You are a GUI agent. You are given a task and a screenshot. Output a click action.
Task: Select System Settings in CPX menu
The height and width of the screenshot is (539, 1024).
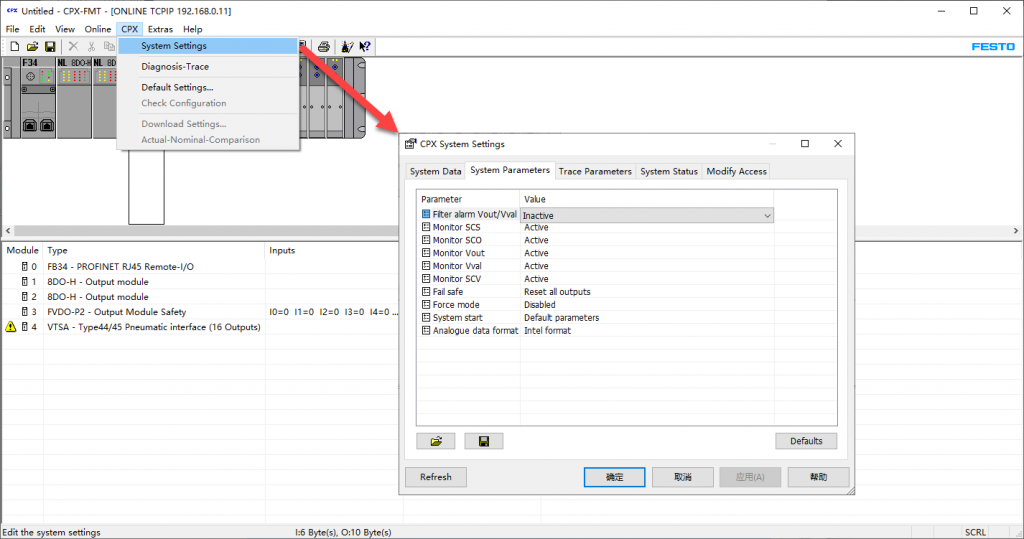(208, 46)
